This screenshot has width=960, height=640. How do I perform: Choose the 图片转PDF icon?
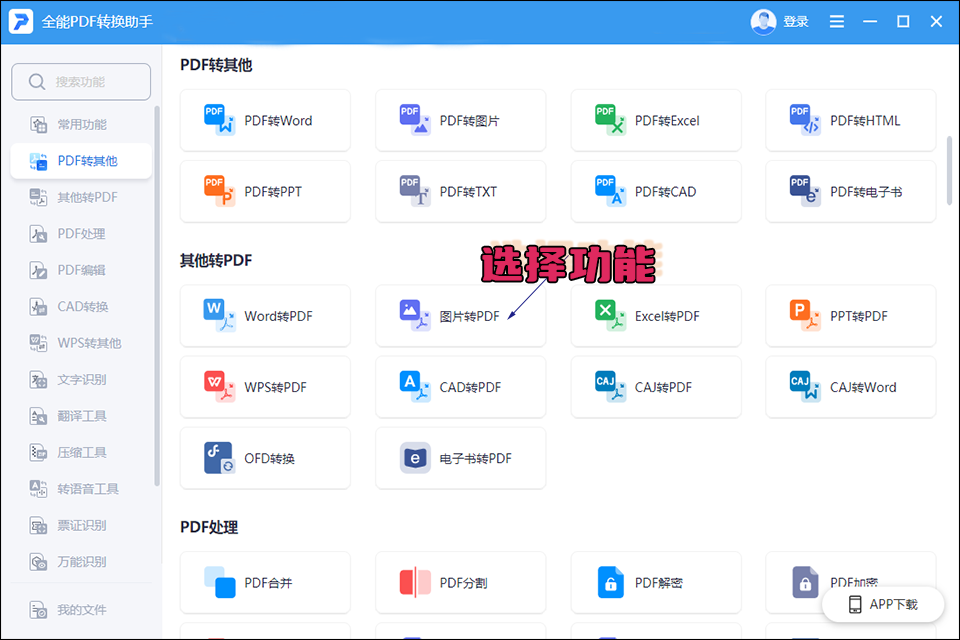click(x=414, y=316)
